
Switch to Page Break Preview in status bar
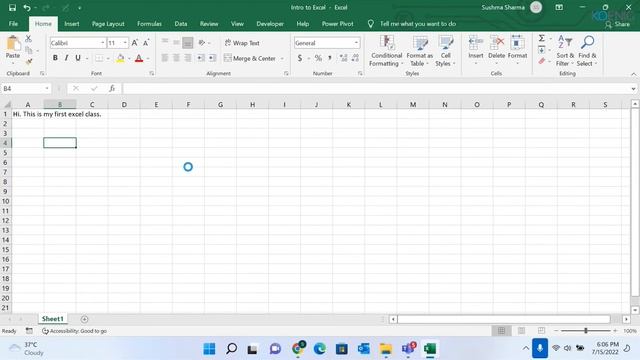(x=541, y=331)
